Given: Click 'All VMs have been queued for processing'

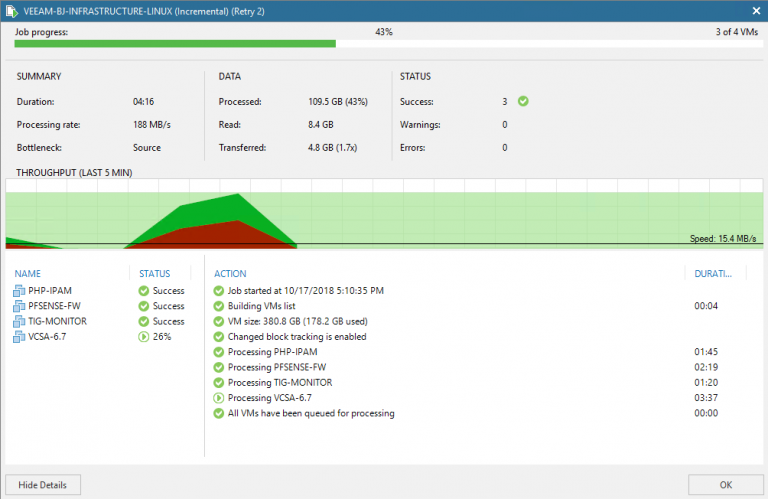Looking at the screenshot, I should pos(311,413).
